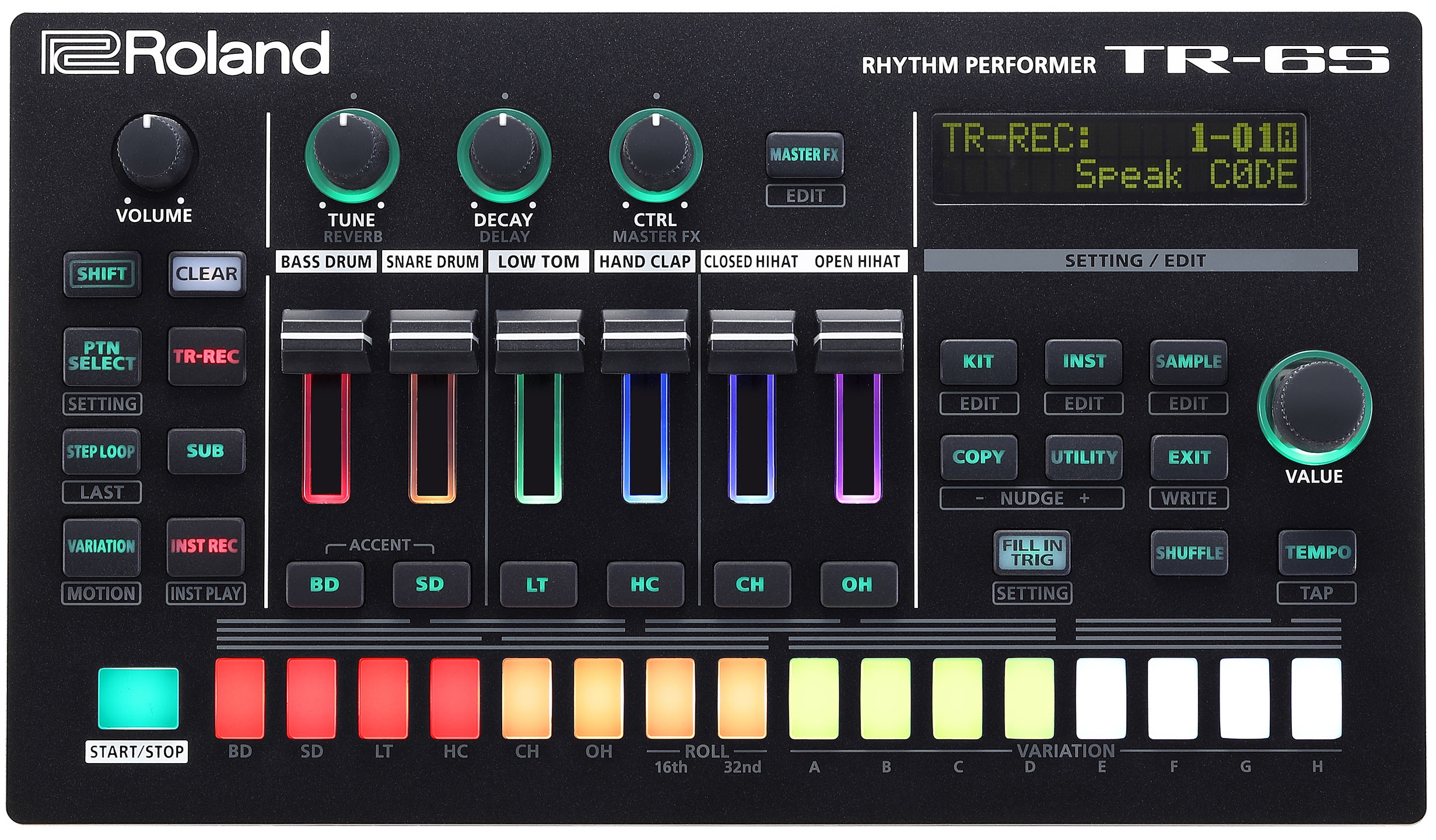This screenshot has width=1436, height=840.
Task: Click the SNARE DRUM channel label
Action: (432, 262)
